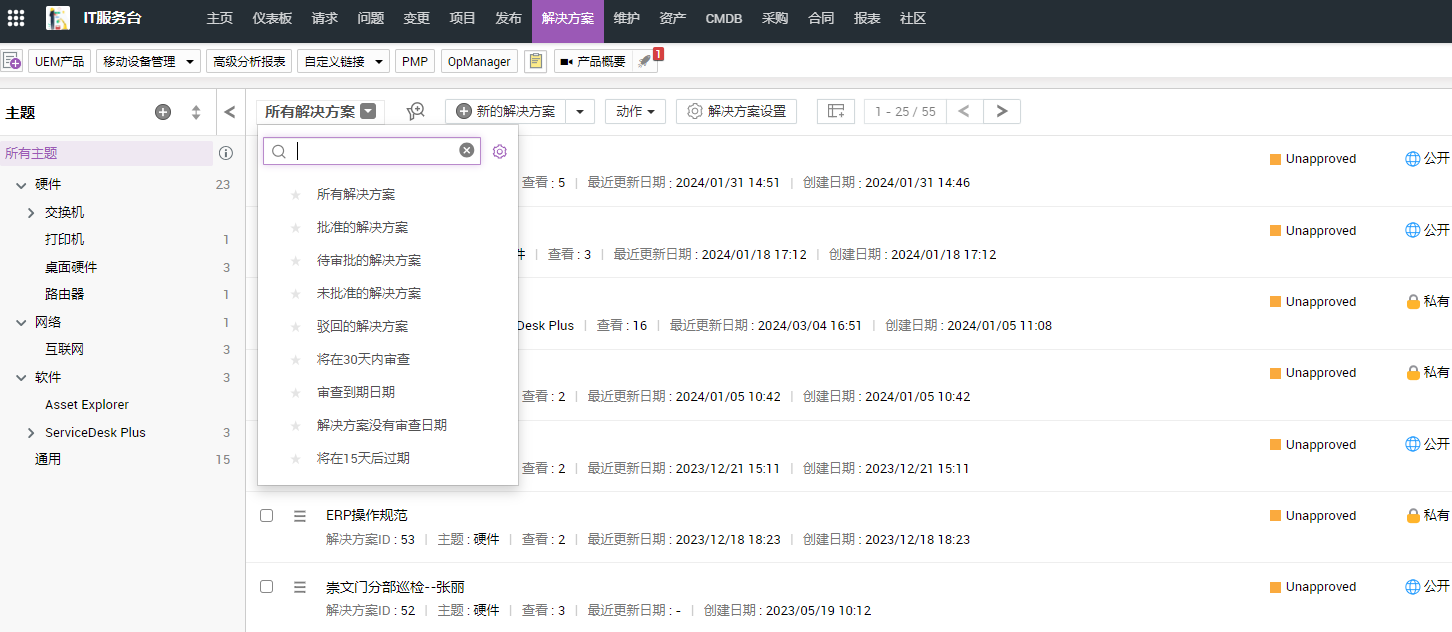Star the 批准的解决方案 filter as favorite

click(295, 228)
